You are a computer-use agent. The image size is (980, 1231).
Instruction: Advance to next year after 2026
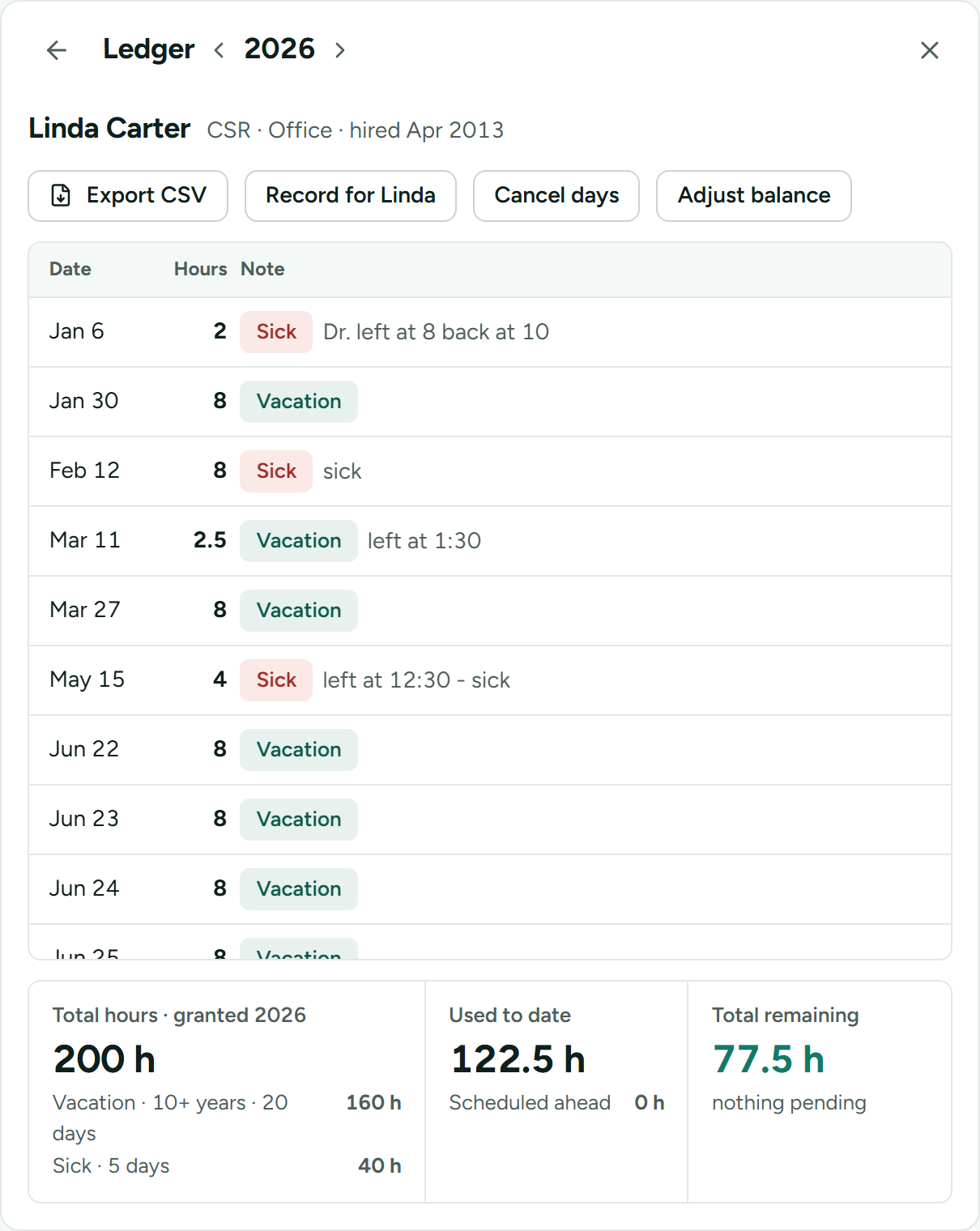340,50
